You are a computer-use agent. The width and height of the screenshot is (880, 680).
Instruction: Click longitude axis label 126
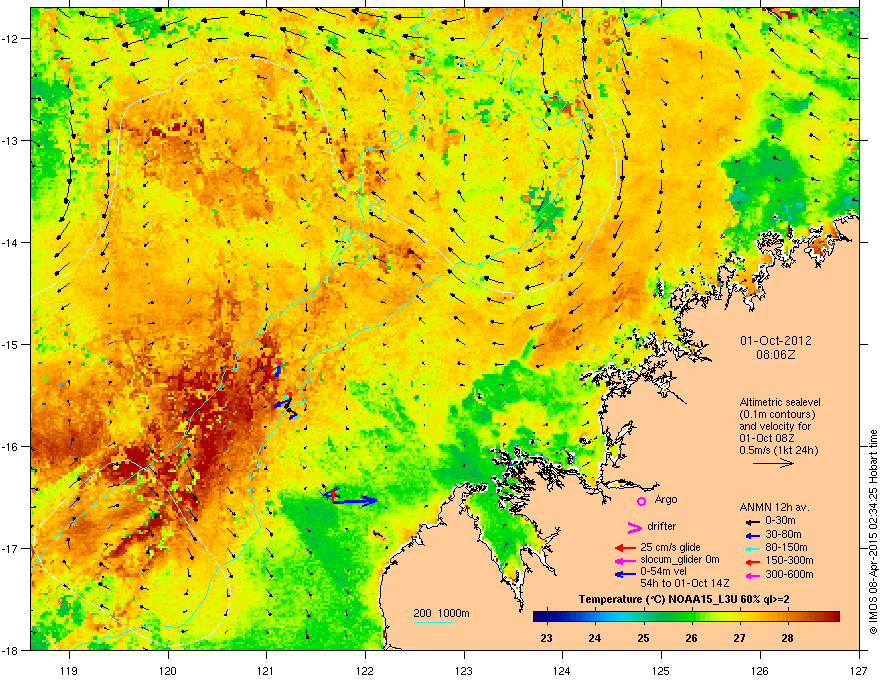pos(760,670)
